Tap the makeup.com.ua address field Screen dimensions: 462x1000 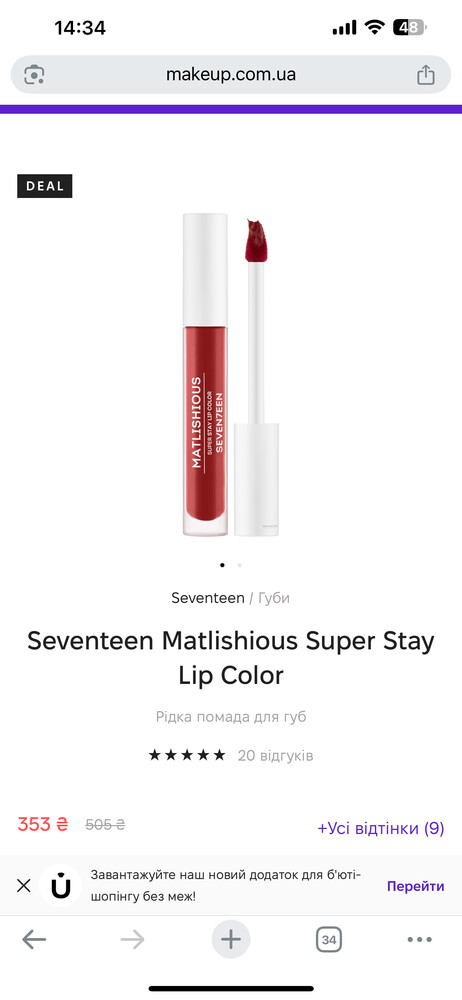pos(231,75)
